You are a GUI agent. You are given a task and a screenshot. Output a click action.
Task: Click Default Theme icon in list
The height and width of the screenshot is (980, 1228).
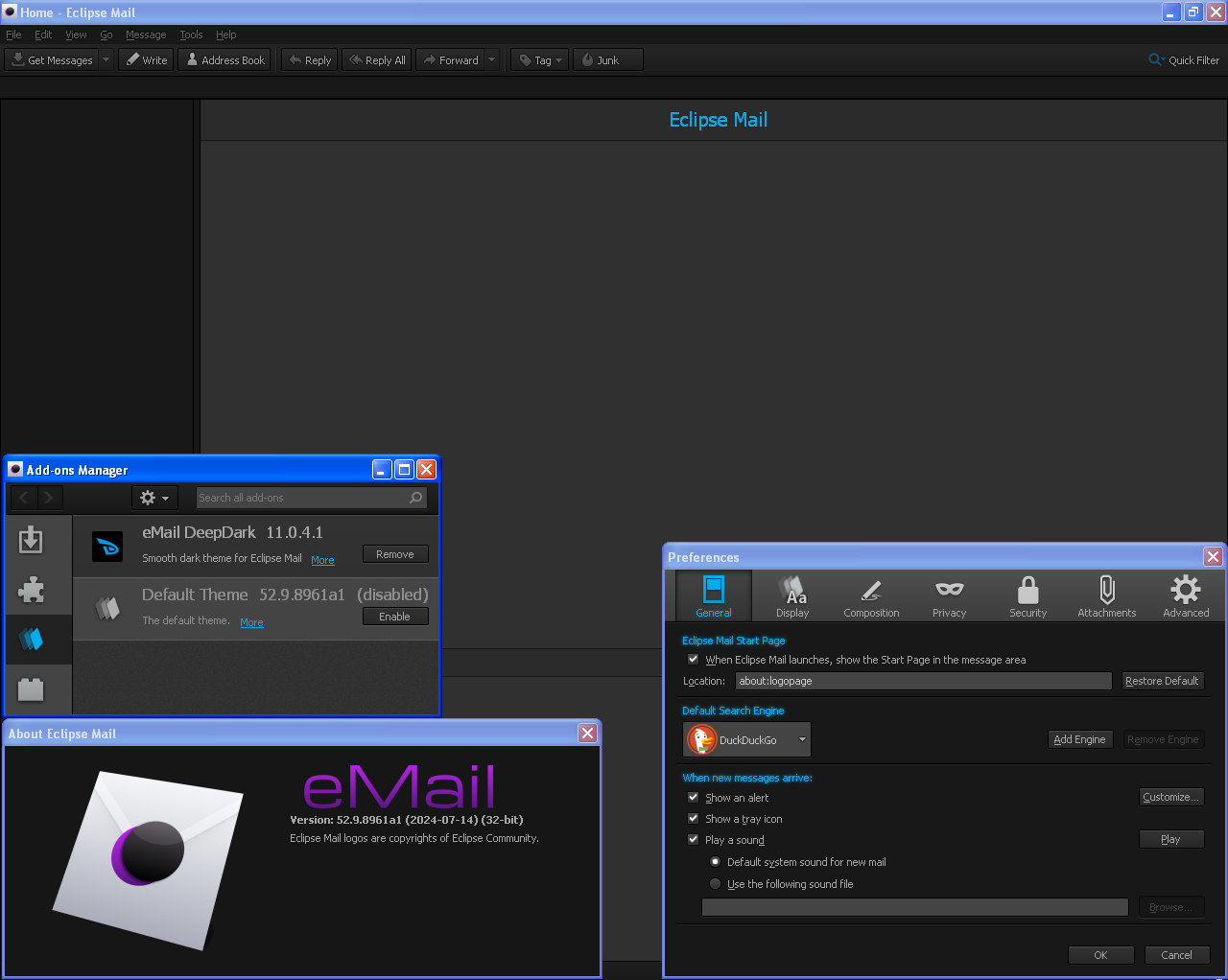pyautogui.click(x=107, y=608)
